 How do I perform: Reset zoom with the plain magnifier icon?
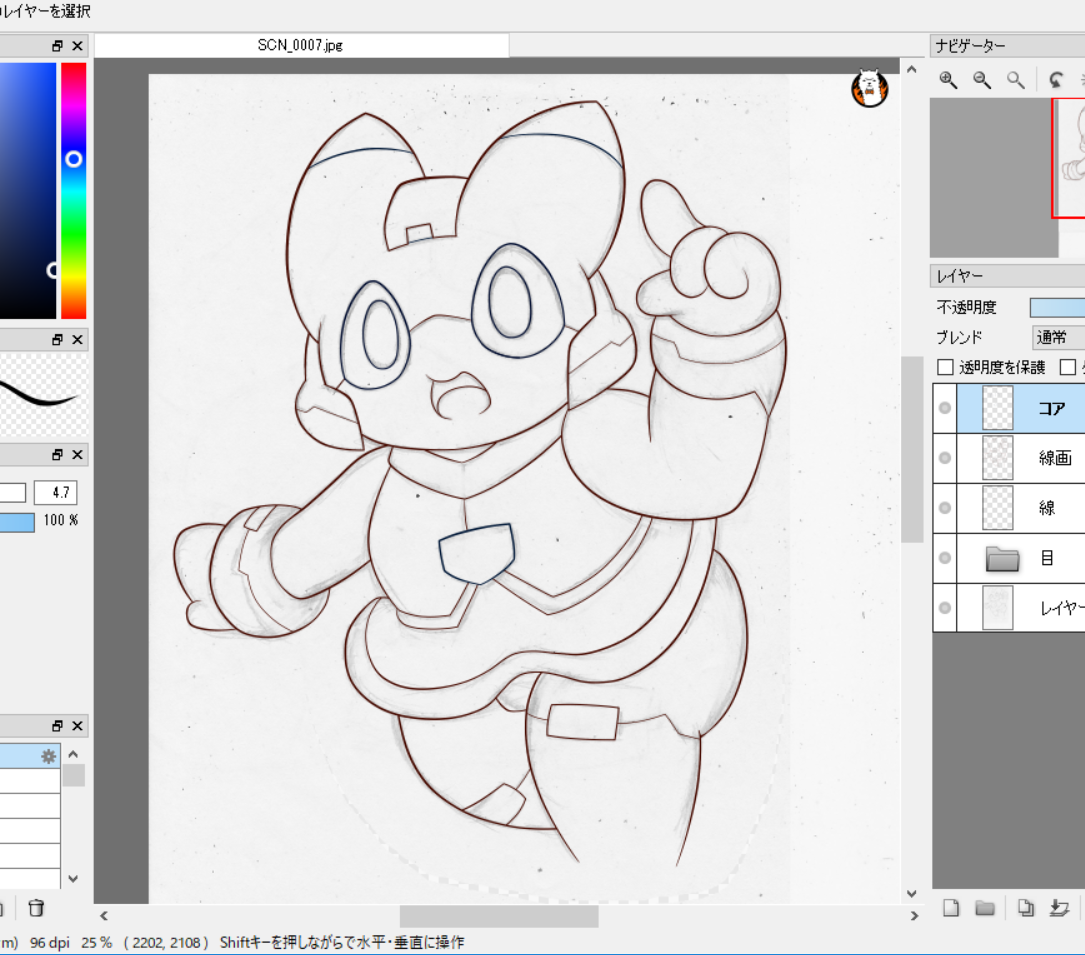click(x=1015, y=80)
